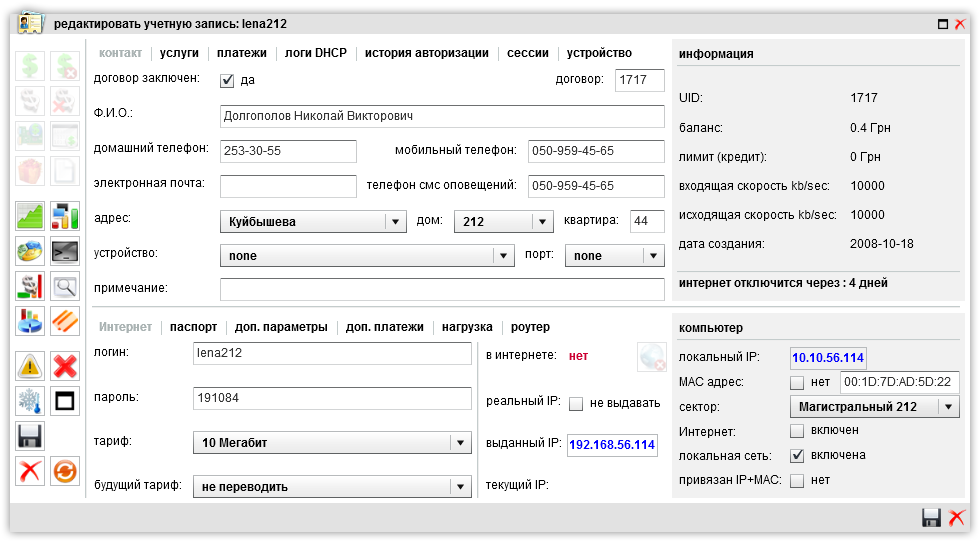
Task: Click the orange refresh arrows icon
Action: [x=65, y=470]
